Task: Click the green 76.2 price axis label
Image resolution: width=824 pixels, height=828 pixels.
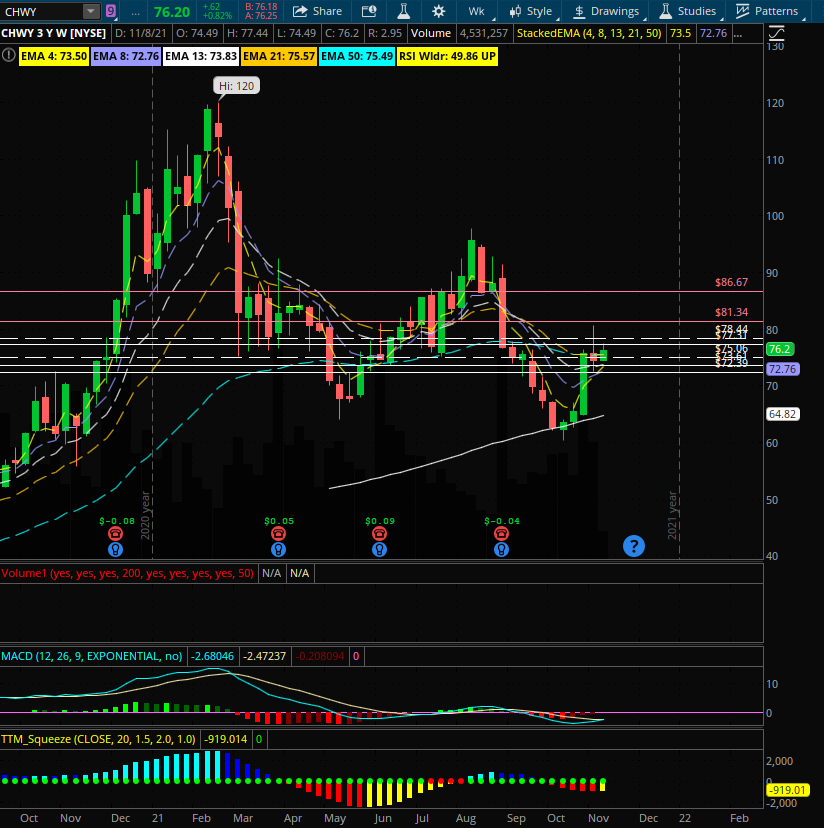Action: 780,349
